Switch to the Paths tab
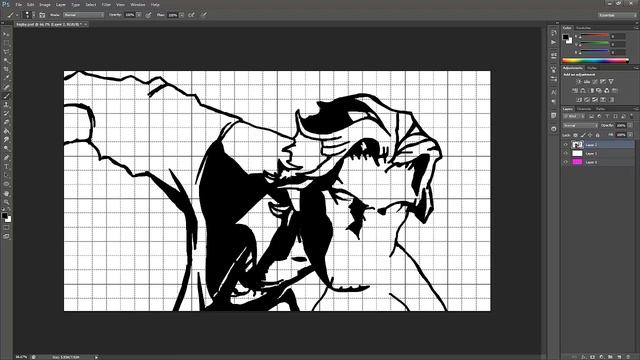This screenshot has height=360, width=640. (x=601, y=109)
